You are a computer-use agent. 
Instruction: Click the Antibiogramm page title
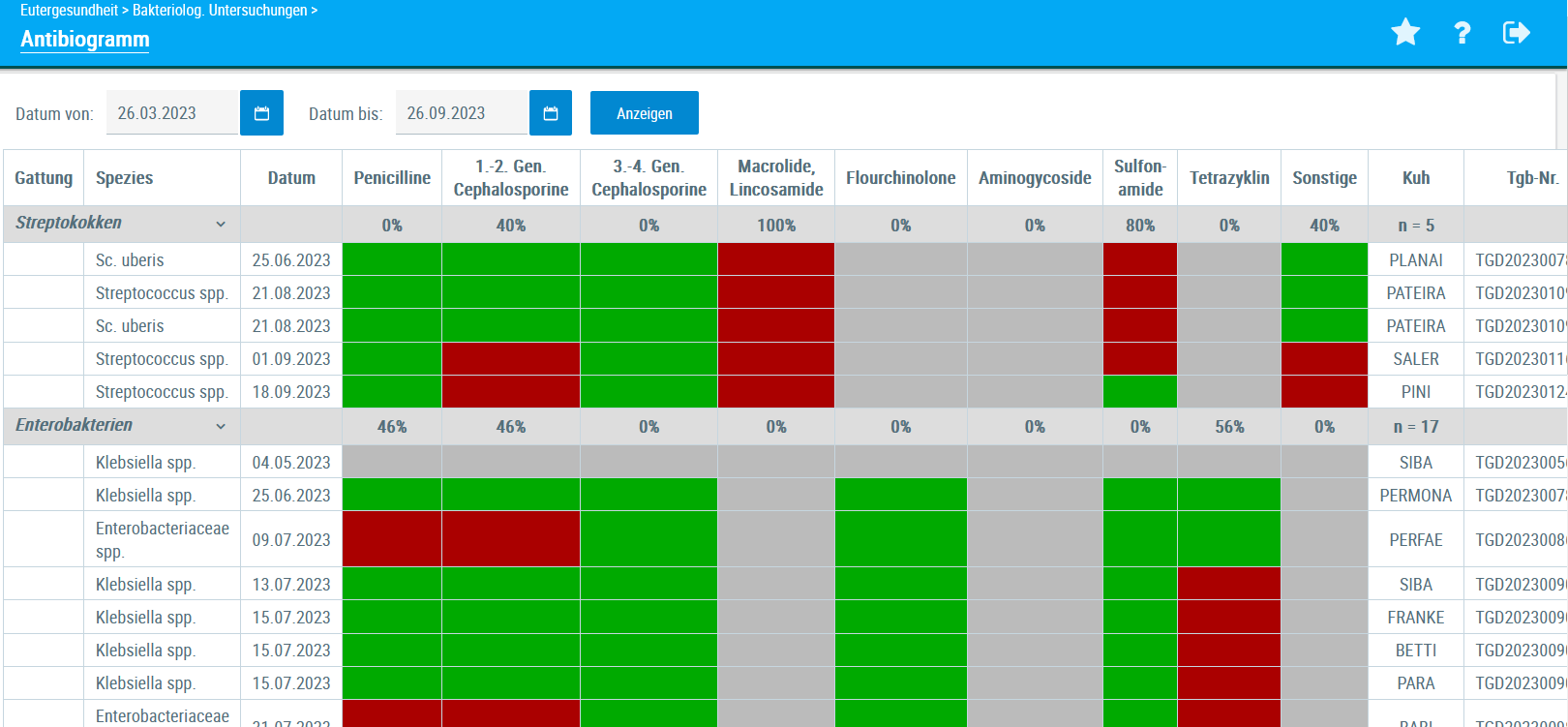click(85, 40)
